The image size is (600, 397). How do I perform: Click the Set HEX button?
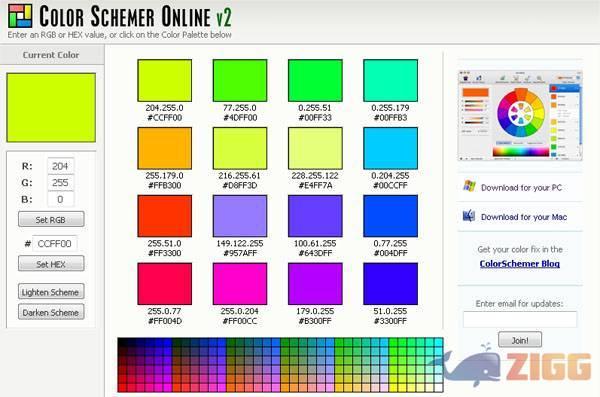51,264
